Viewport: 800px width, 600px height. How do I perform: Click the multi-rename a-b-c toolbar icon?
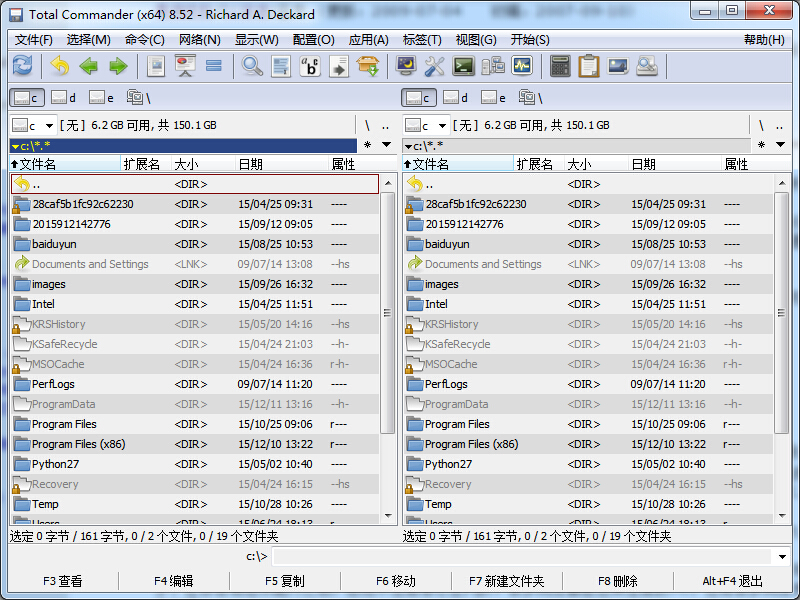pyautogui.click(x=309, y=65)
